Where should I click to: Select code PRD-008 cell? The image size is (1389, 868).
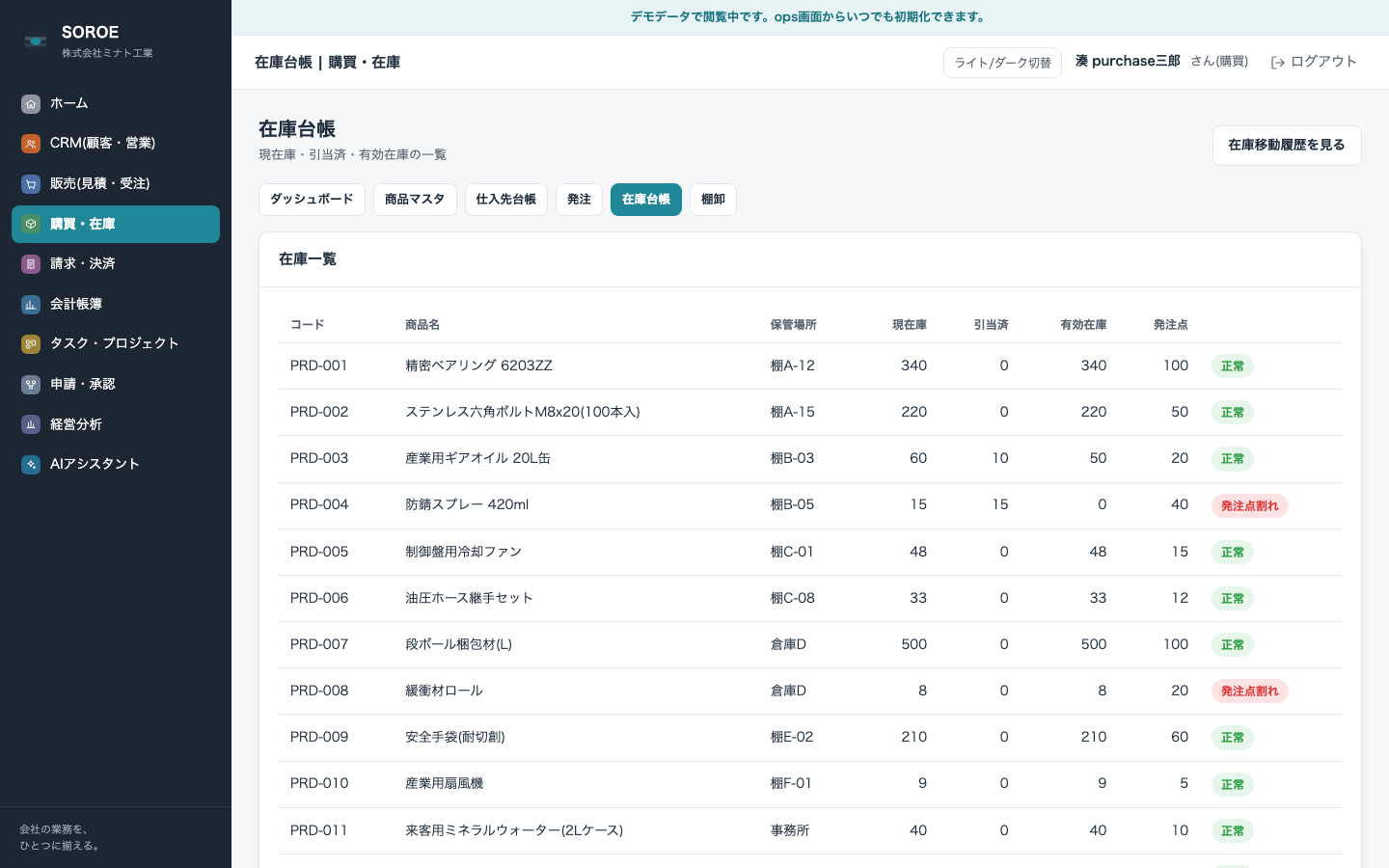pos(319,691)
